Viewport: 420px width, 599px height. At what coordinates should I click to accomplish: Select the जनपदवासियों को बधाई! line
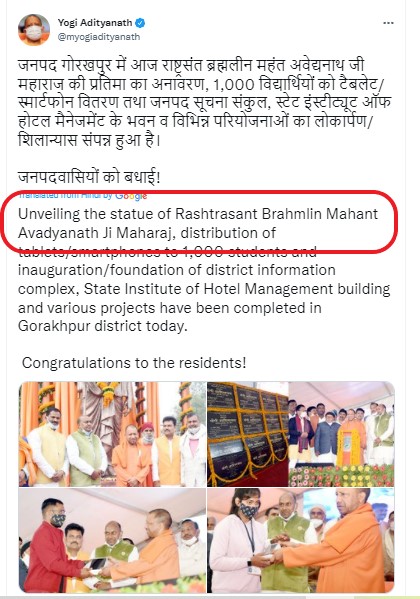(x=89, y=177)
